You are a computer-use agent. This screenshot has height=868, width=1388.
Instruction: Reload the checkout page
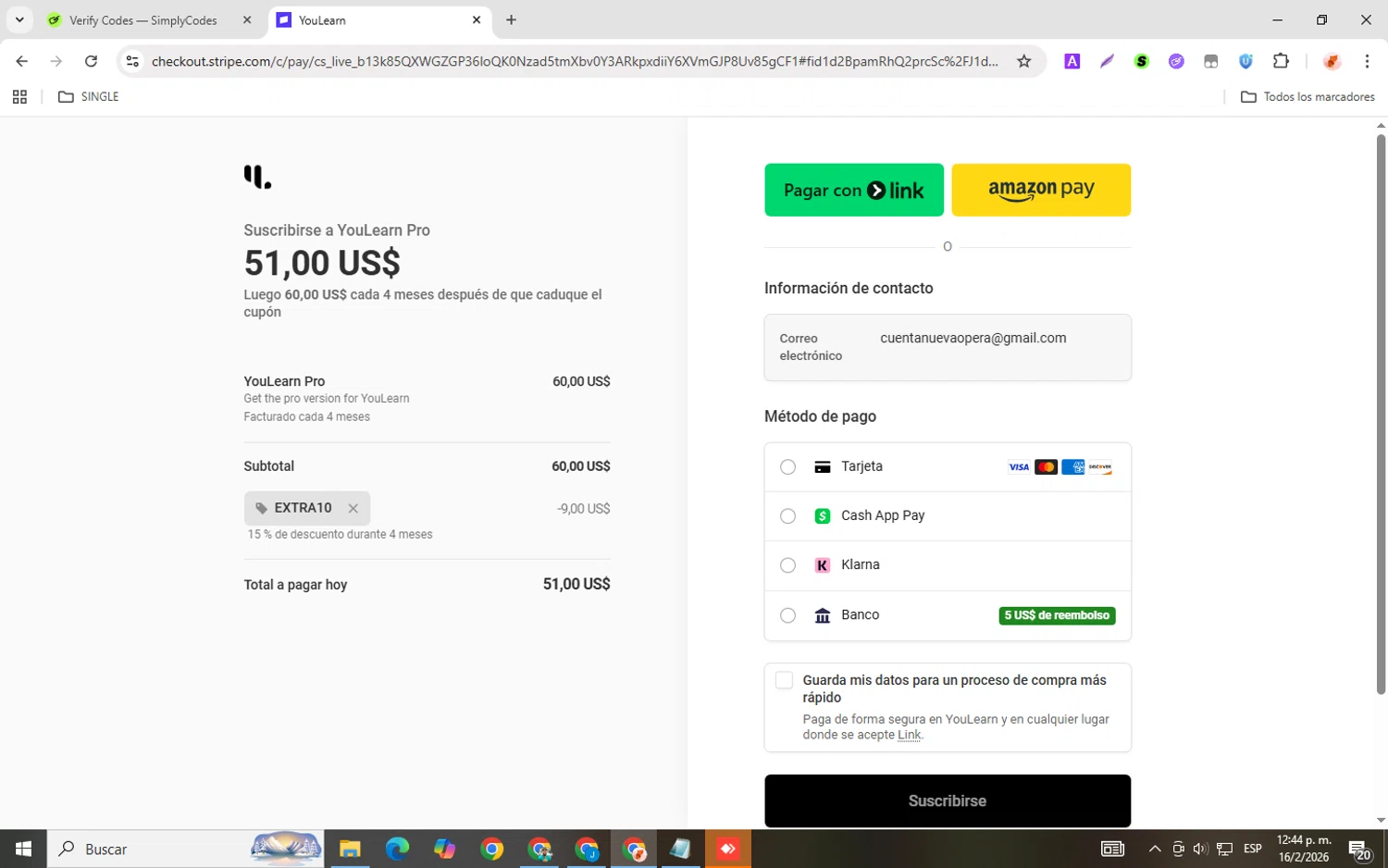[x=91, y=61]
